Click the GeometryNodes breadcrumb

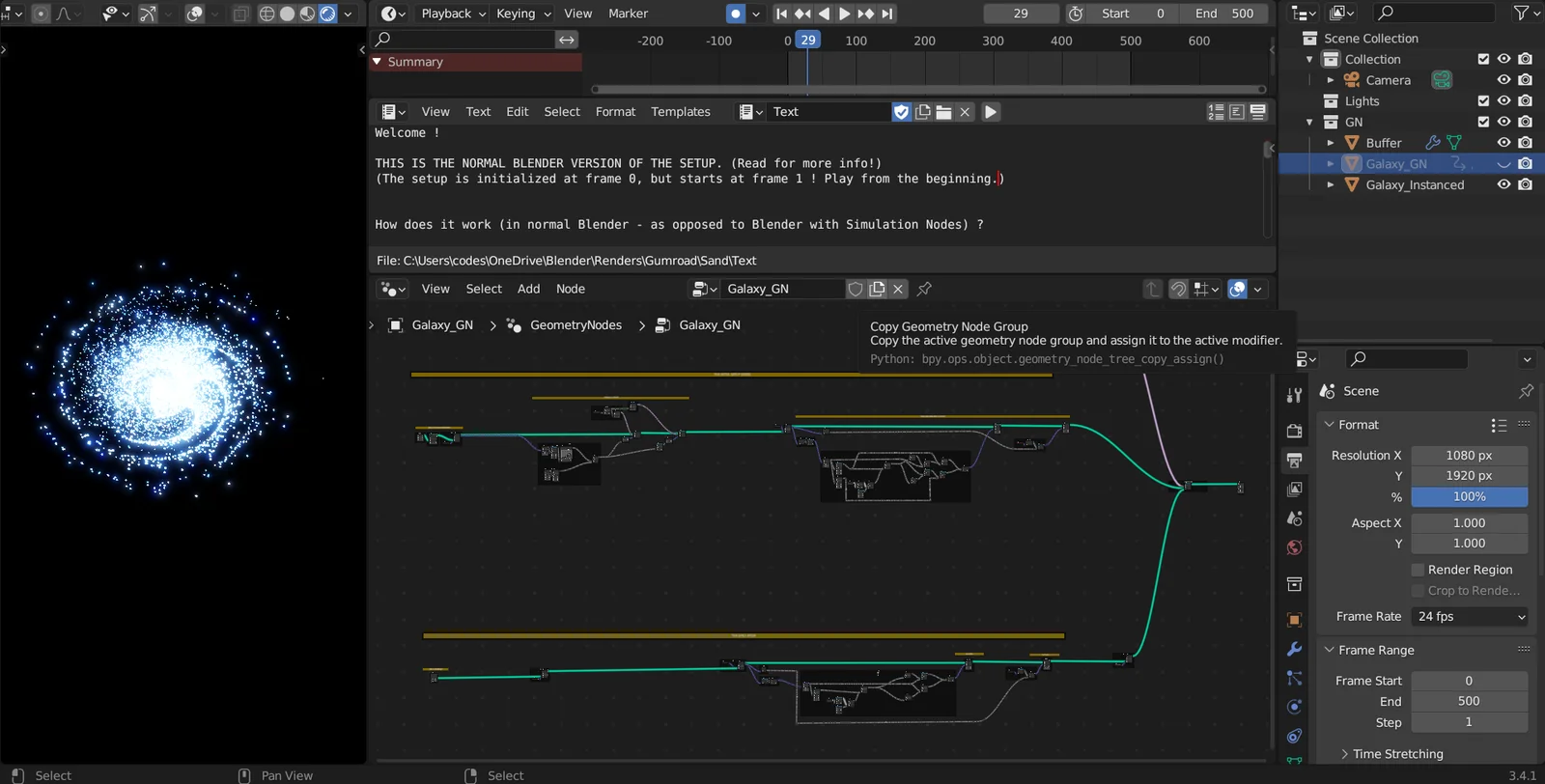tap(576, 325)
